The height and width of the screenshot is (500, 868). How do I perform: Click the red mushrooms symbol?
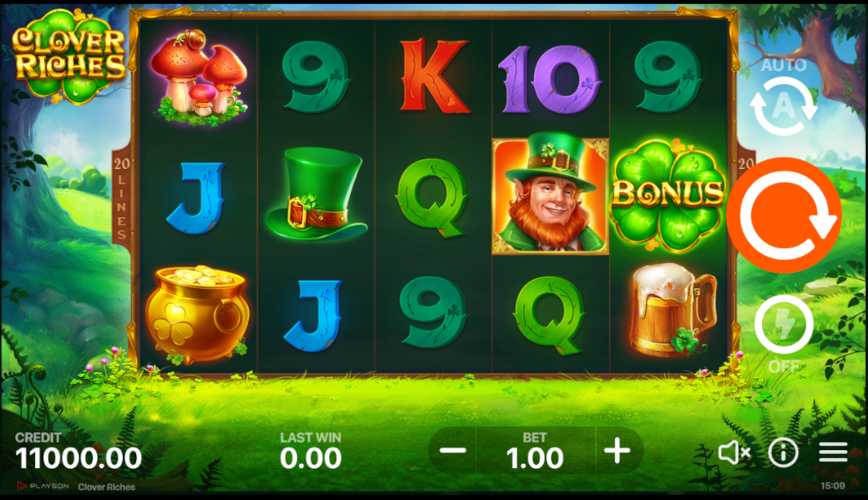click(x=199, y=77)
